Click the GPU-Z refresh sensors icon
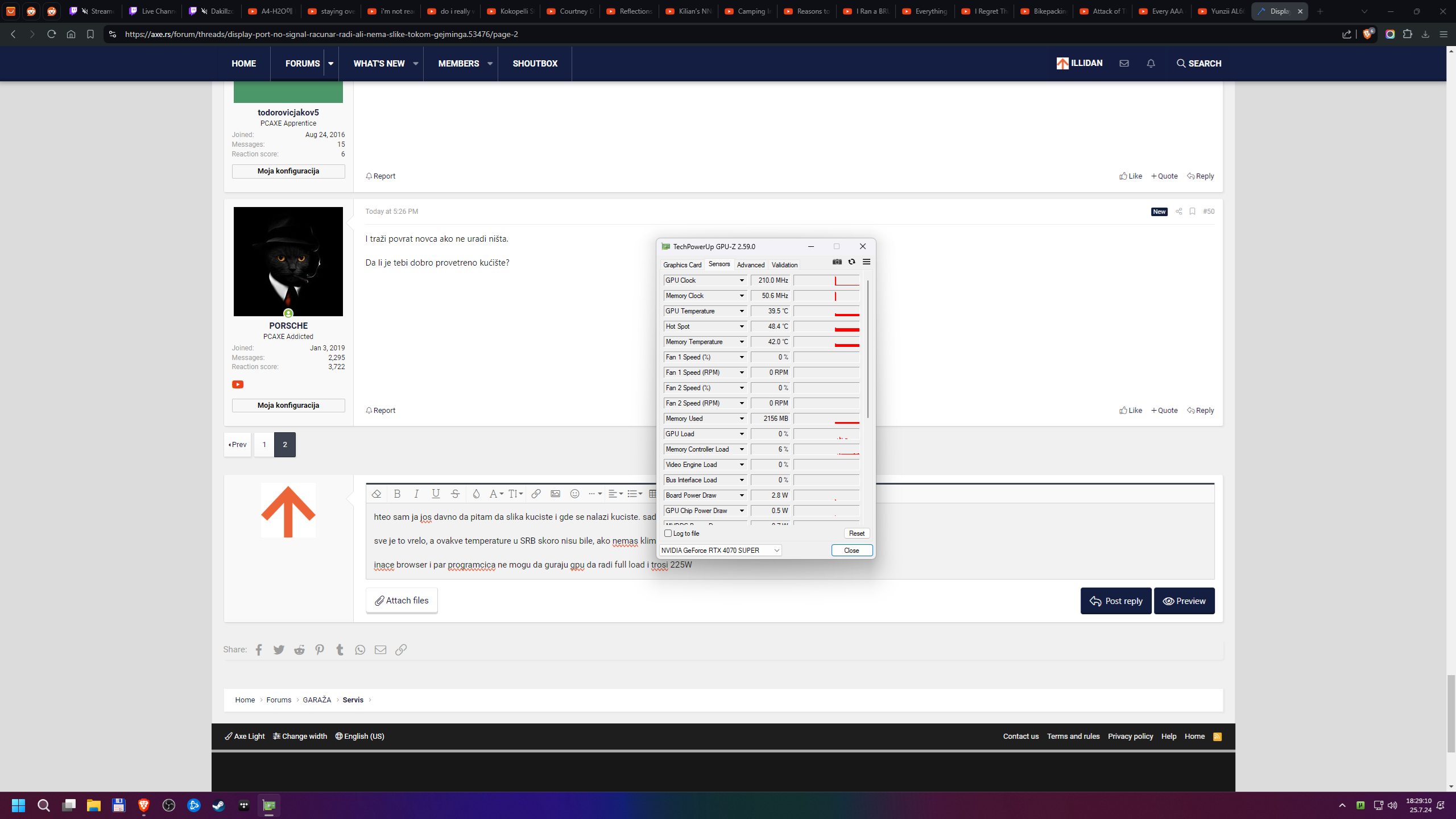1456x819 pixels. pyautogui.click(x=851, y=262)
